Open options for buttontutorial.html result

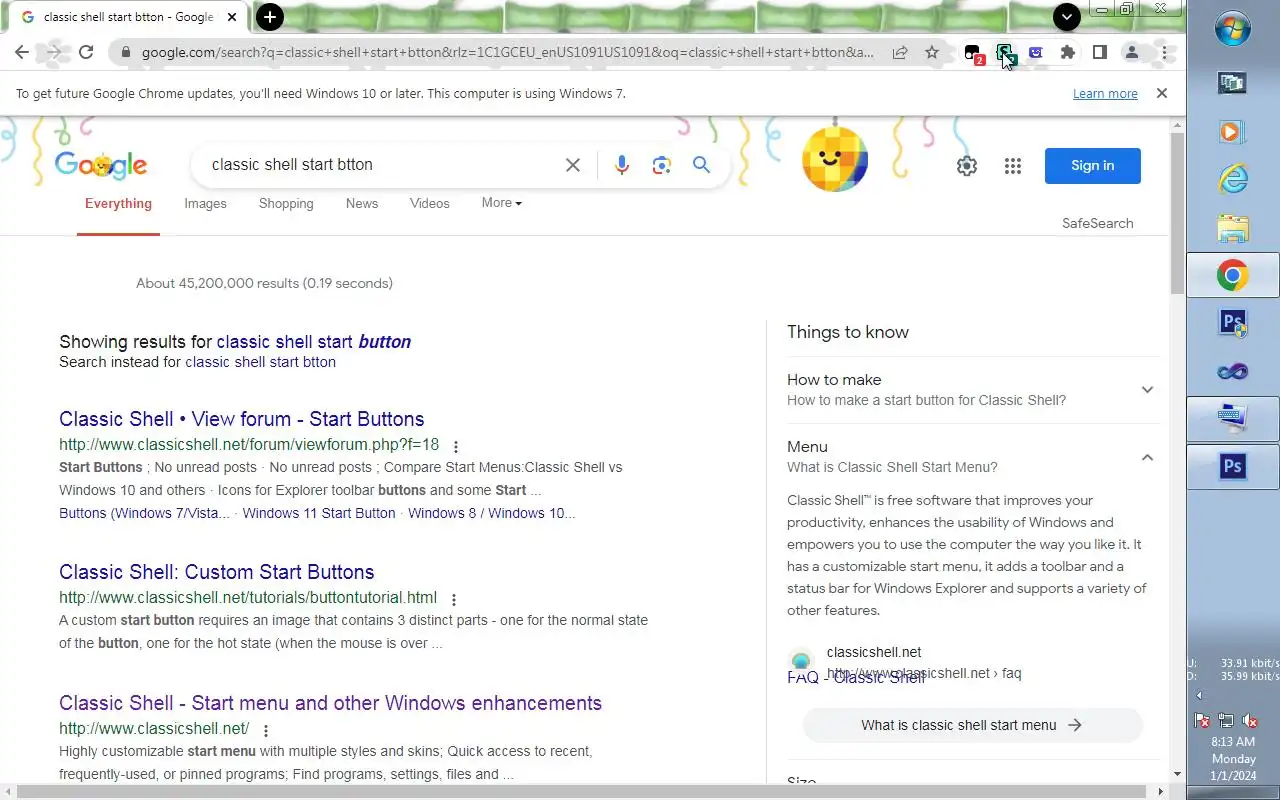(454, 599)
